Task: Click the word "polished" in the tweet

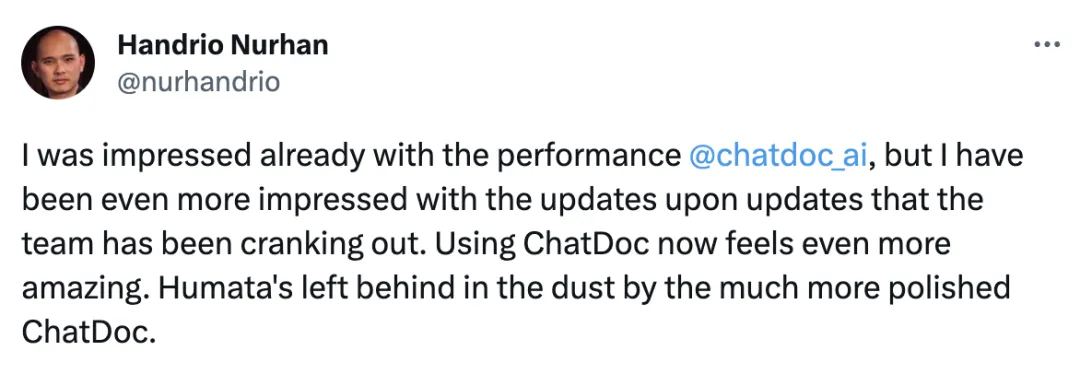Action: 961,289
